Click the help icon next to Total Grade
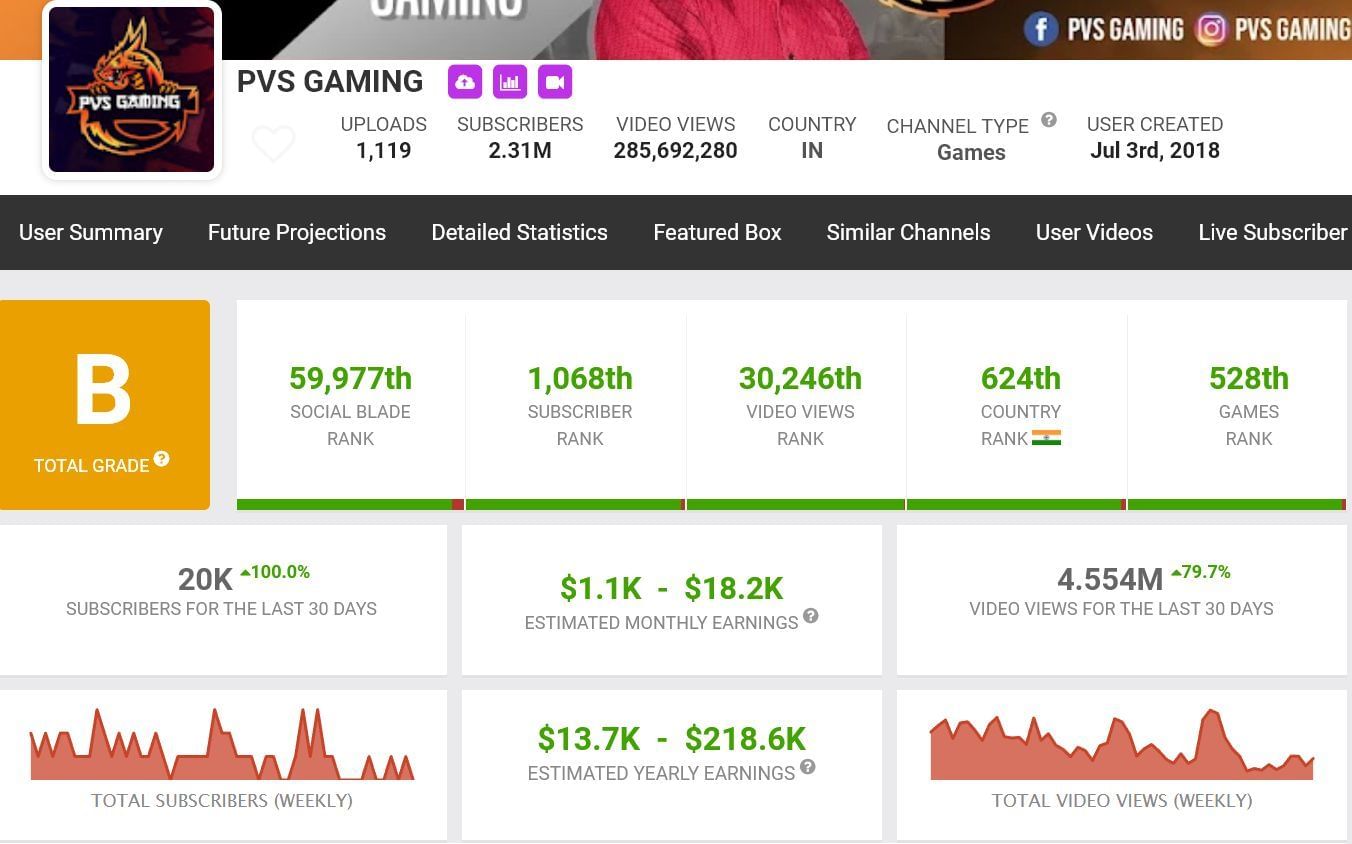Image resolution: width=1352 pixels, height=844 pixels. [161, 459]
